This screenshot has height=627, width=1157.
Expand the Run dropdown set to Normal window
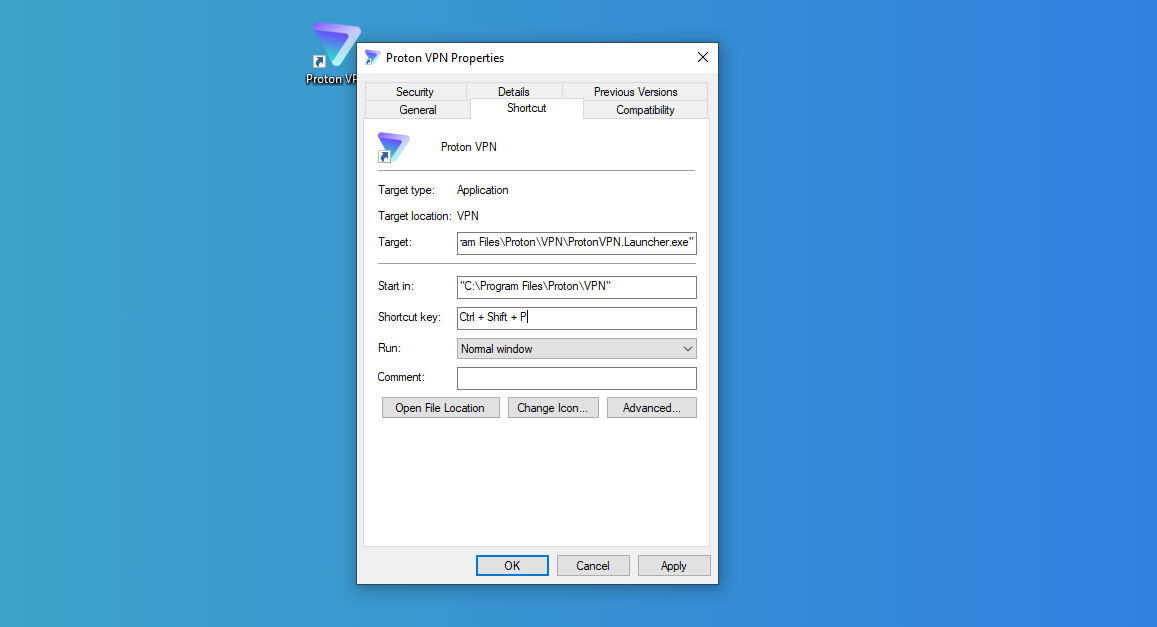coord(576,348)
